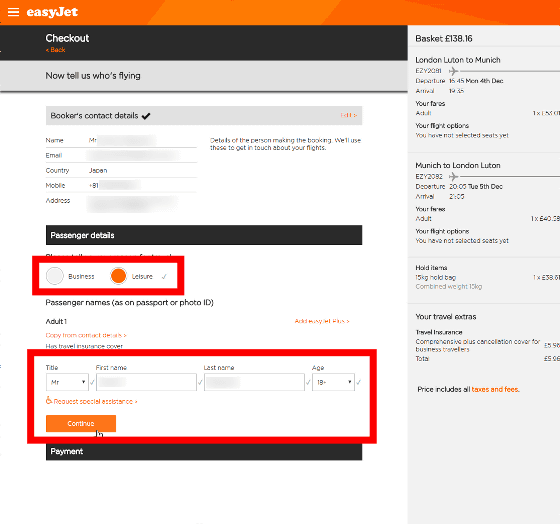Select the Leisure radio button
560x524 pixels.
[x=118, y=276]
